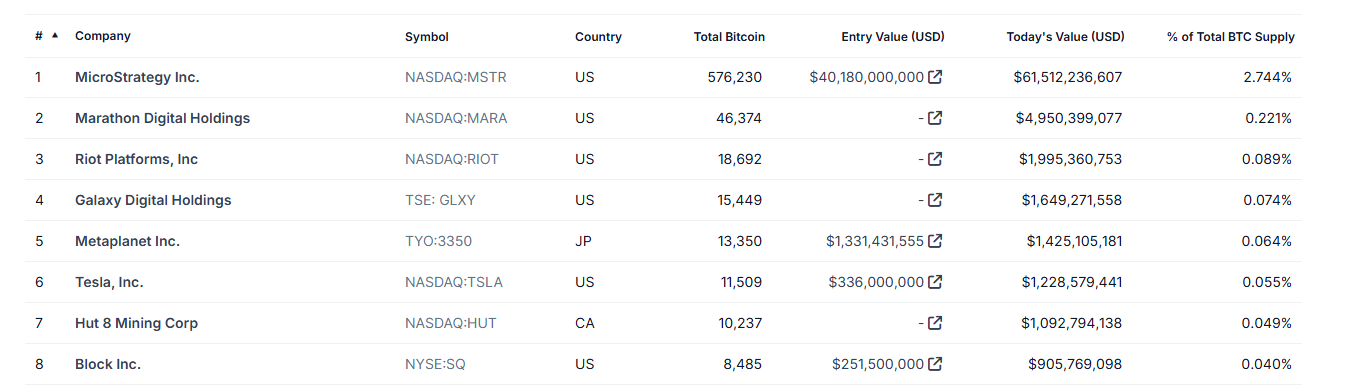Select the NASDAQ:MARA symbol

tap(456, 118)
